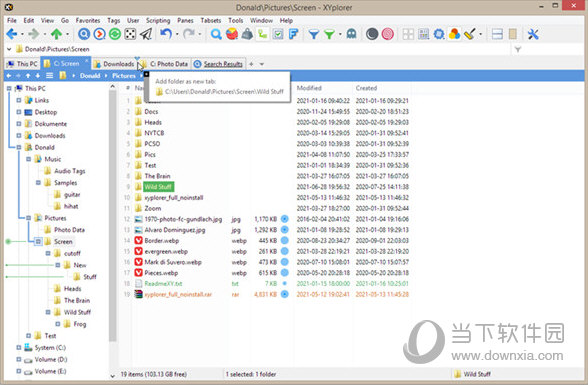Viewport: 588px width, 385px height.
Task: Click the grey four-square views icon
Action: click(408, 34)
